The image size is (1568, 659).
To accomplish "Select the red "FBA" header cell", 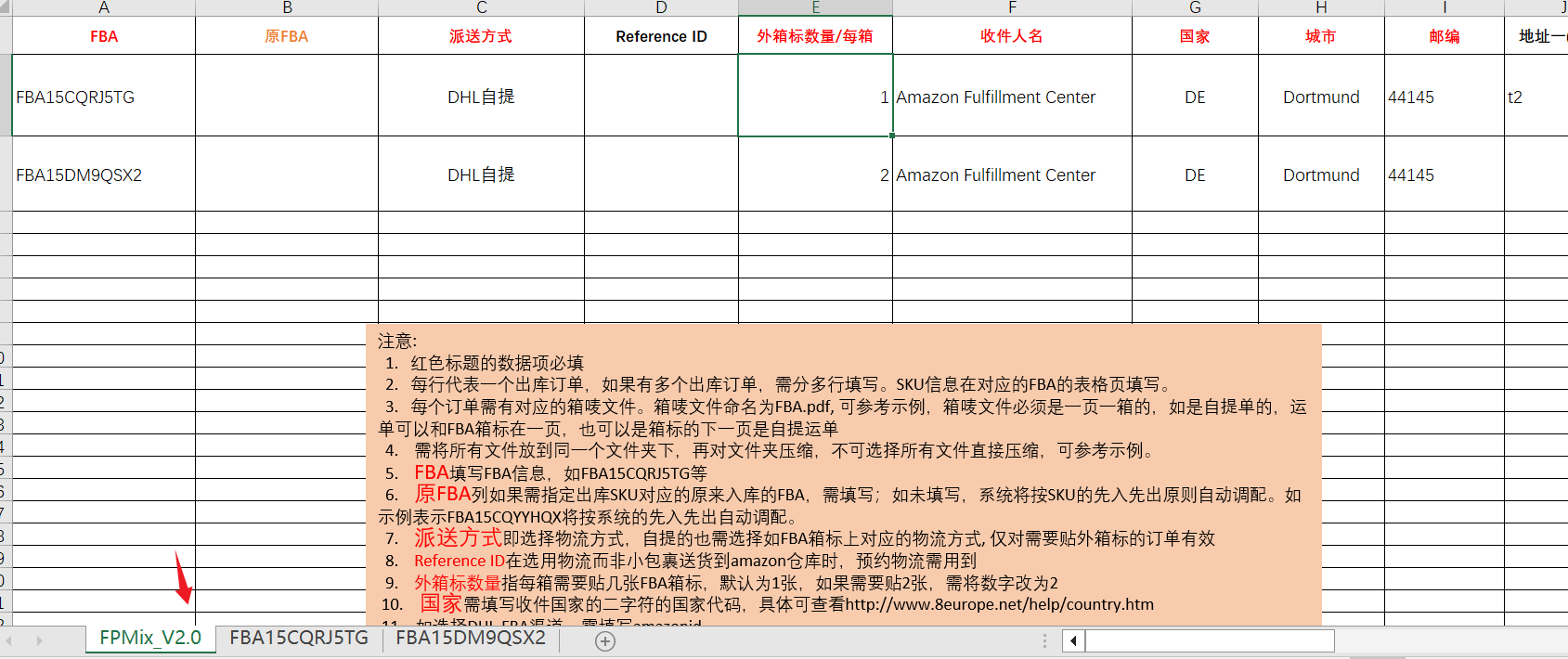I will click(x=104, y=36).
